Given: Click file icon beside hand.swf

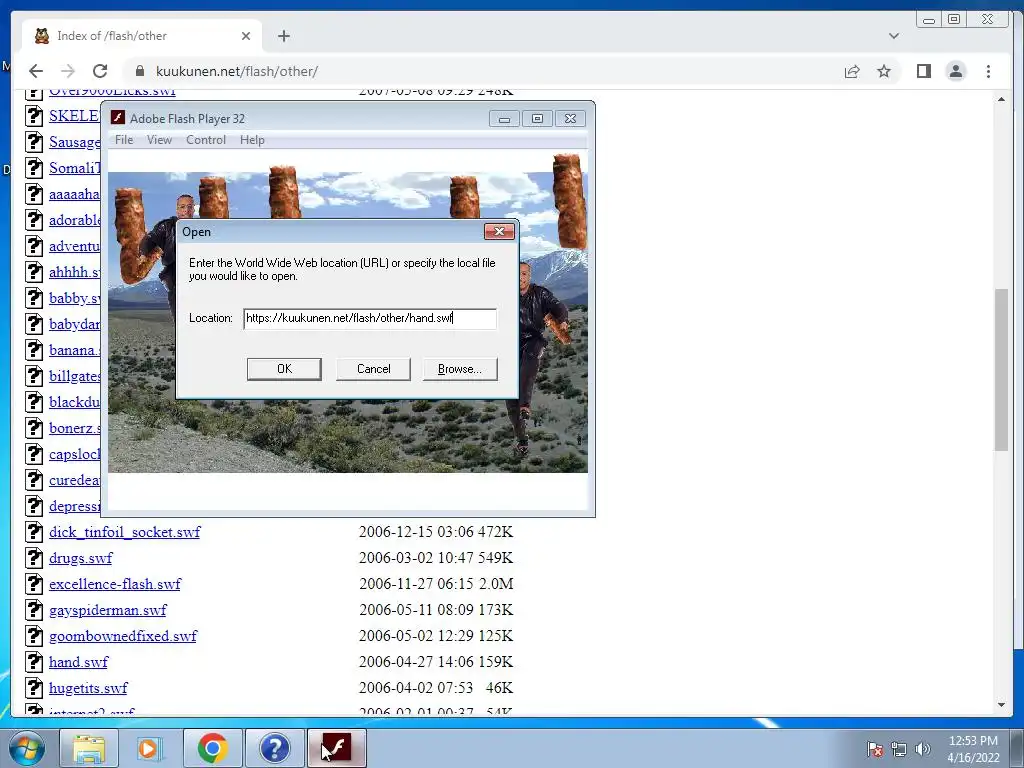Looking at the screenshot, I should tap(34, 662).
